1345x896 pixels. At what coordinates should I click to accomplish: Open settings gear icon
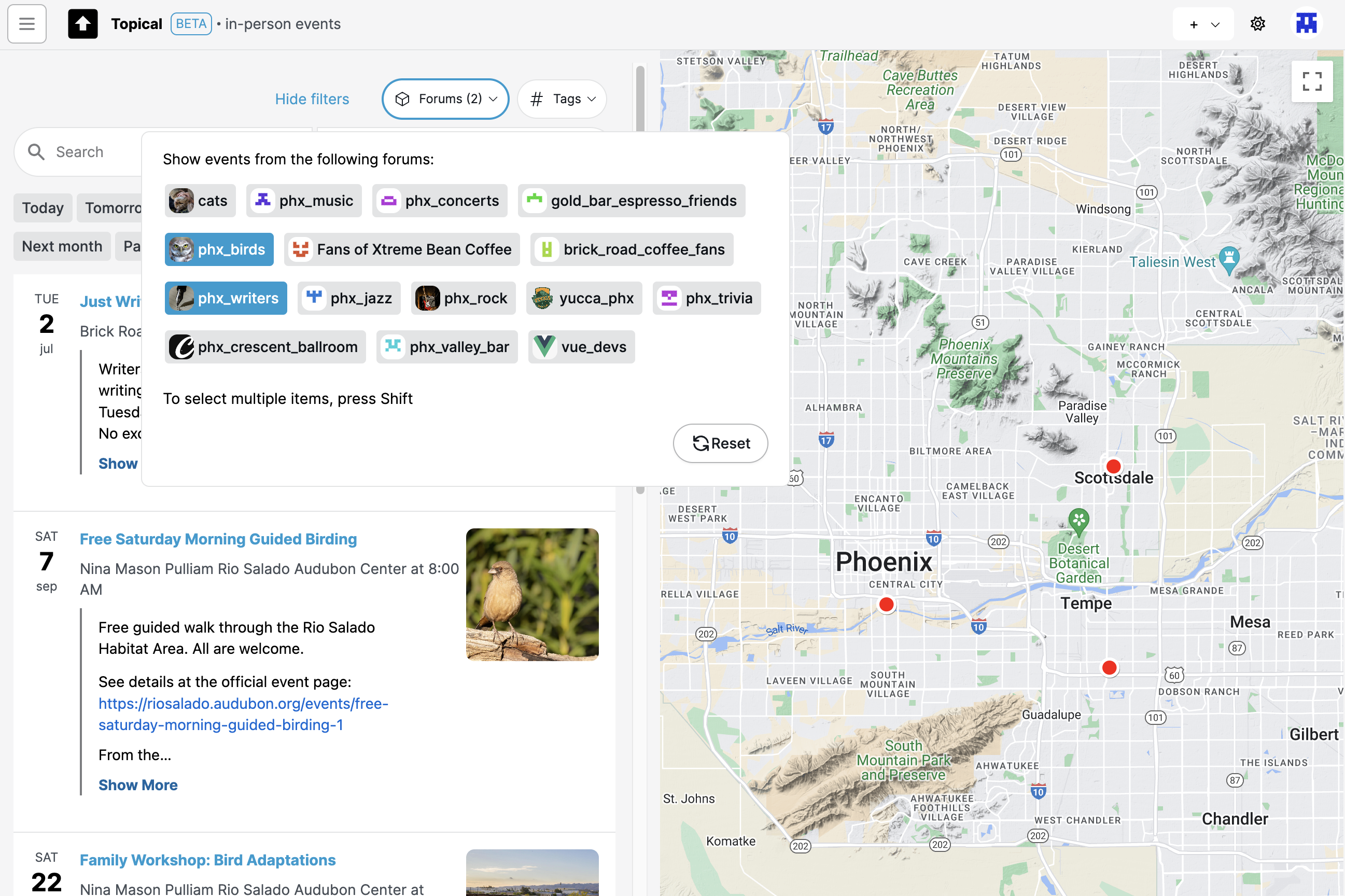1257,24
